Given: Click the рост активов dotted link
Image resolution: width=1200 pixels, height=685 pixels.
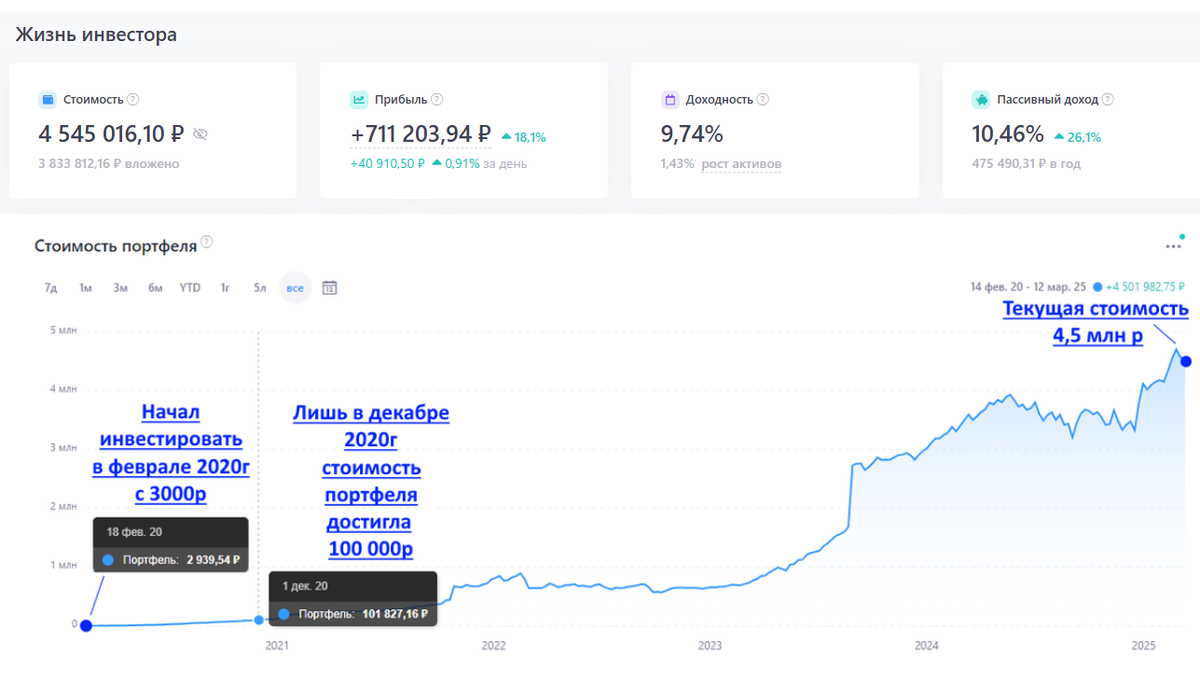Looking at the screenshot, I should (741, 164).
